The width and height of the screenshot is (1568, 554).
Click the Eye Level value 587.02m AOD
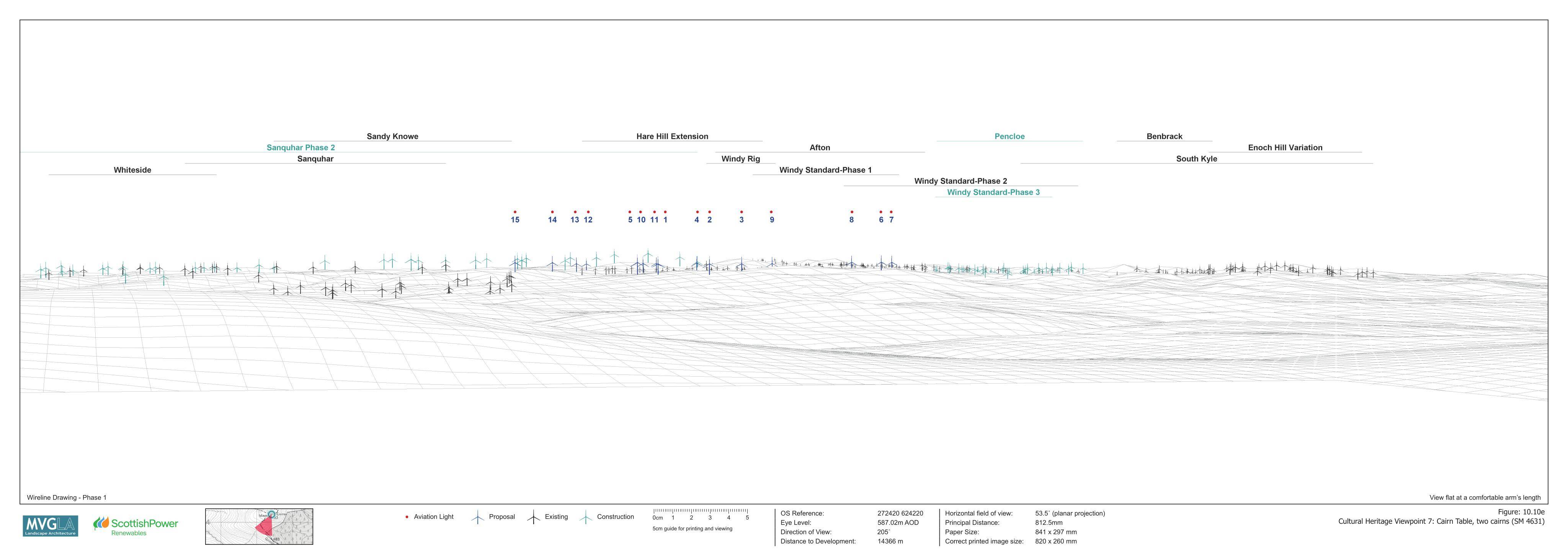pos(898,522)
